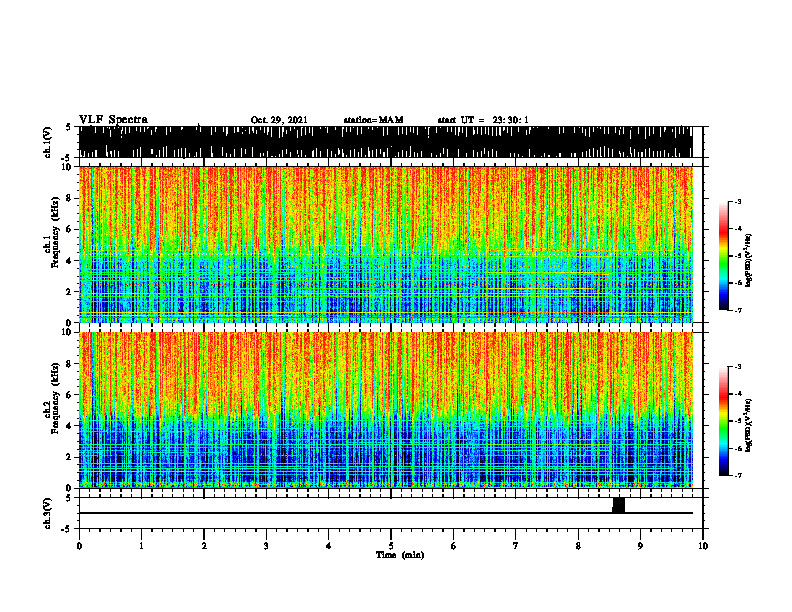
Task: Click the time axis end tick label '10'
Action: pyautogui.click(x=703, y=546)
